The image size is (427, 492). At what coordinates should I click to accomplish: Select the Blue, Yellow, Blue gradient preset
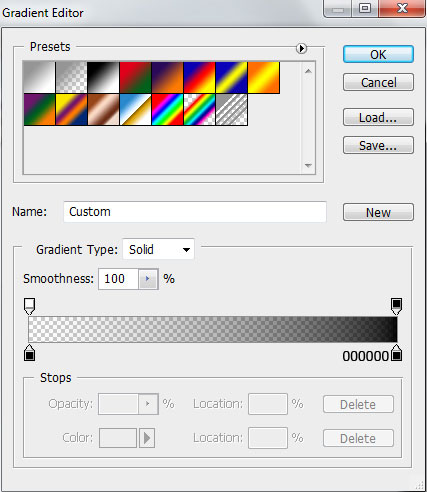[231, 77]
